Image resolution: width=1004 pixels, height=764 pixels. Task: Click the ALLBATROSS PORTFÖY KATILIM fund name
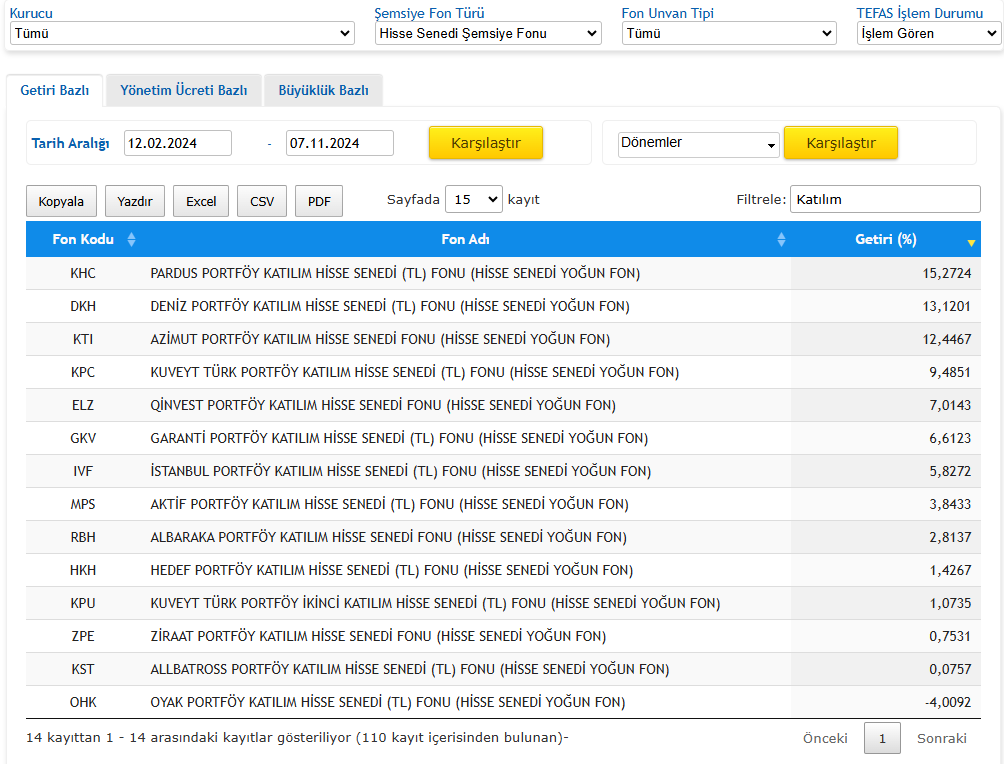(410, 669)
